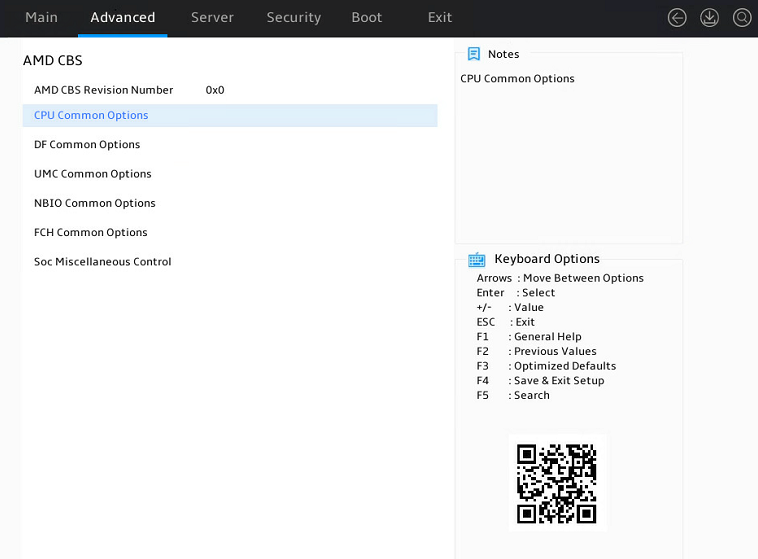Viewport: 758px width, 559px height.
Task: Click the F5 Search hint
Action: [513, 395]
